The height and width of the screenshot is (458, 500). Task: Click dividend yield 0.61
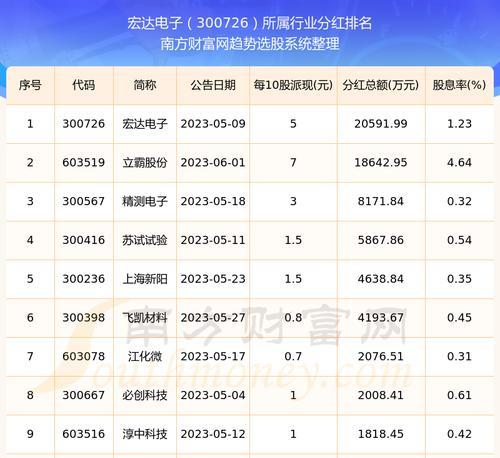[459, 395]
